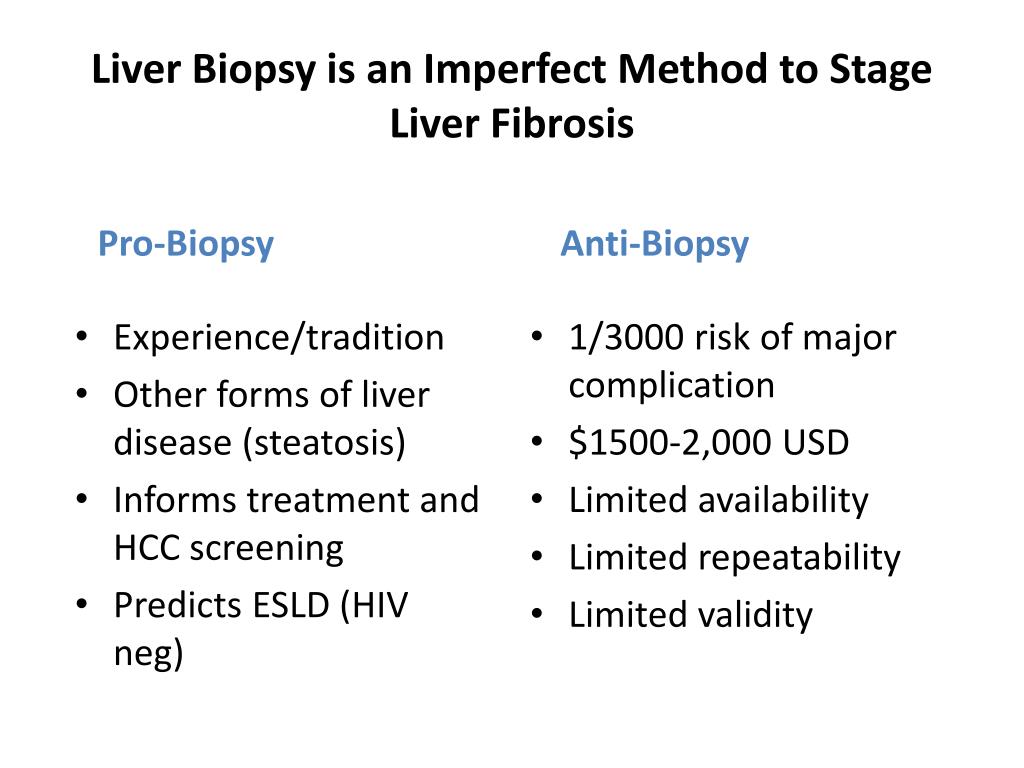
Task: Click the bullet dot beside Experience/tradition
Action: click(82, 337)
